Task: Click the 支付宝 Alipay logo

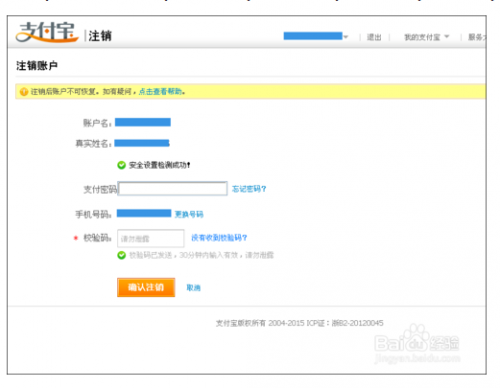Action: coord(47,32)
